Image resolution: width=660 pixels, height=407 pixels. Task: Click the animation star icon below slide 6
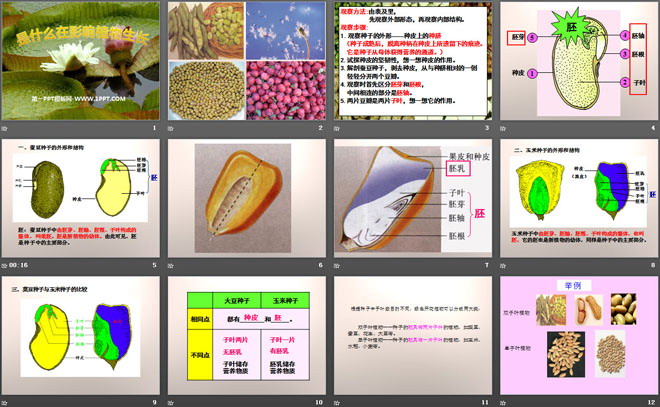[x=171, y=266]
